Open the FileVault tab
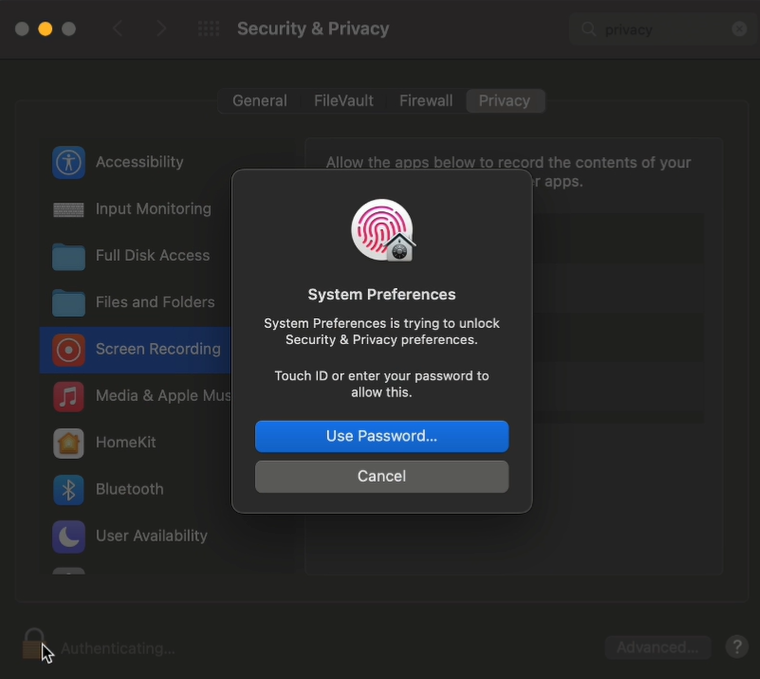 343,101
